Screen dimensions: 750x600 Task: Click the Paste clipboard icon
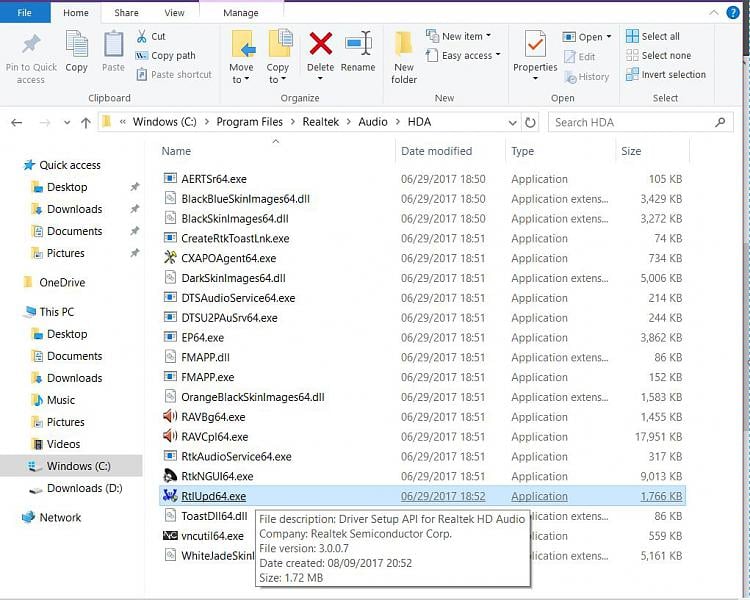[113, 44]
